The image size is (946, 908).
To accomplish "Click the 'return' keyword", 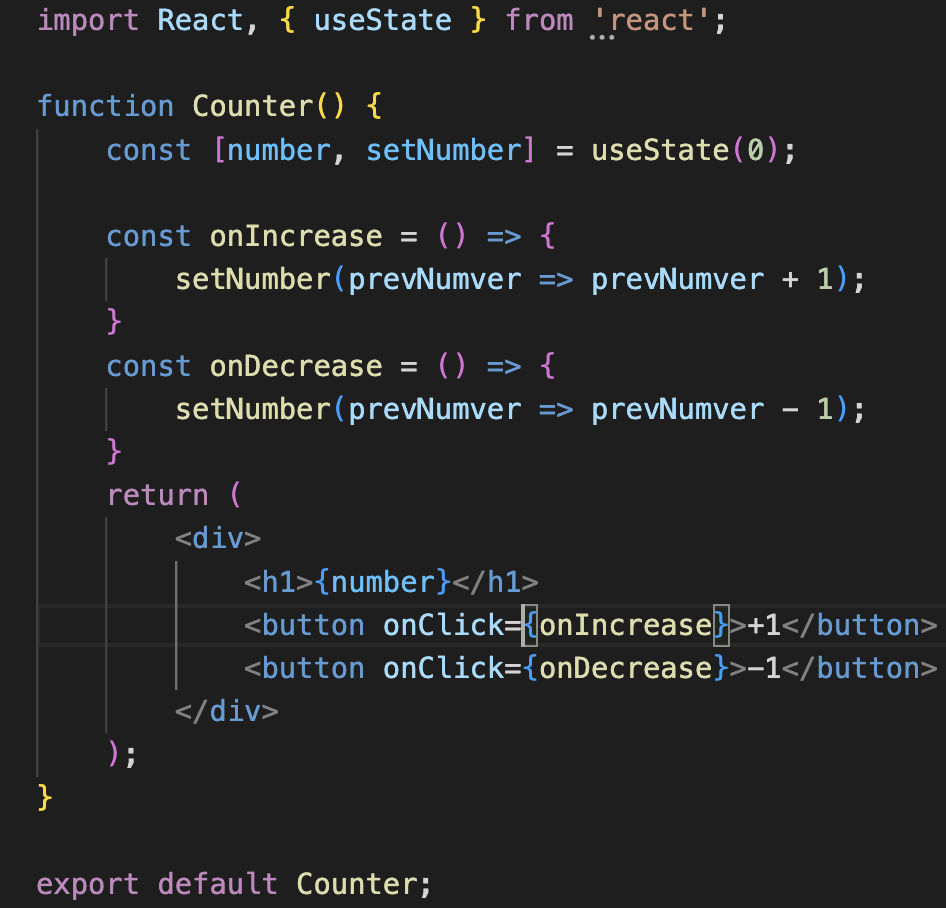I will point(157,496).
